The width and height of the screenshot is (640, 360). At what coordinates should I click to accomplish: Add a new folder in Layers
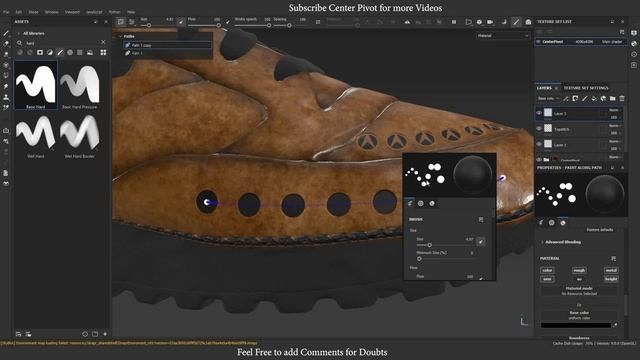point(612,98)
